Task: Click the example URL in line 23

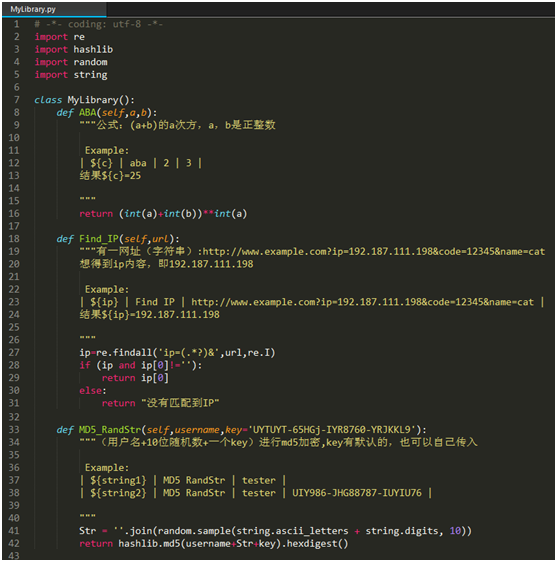Action: point(362,302)
